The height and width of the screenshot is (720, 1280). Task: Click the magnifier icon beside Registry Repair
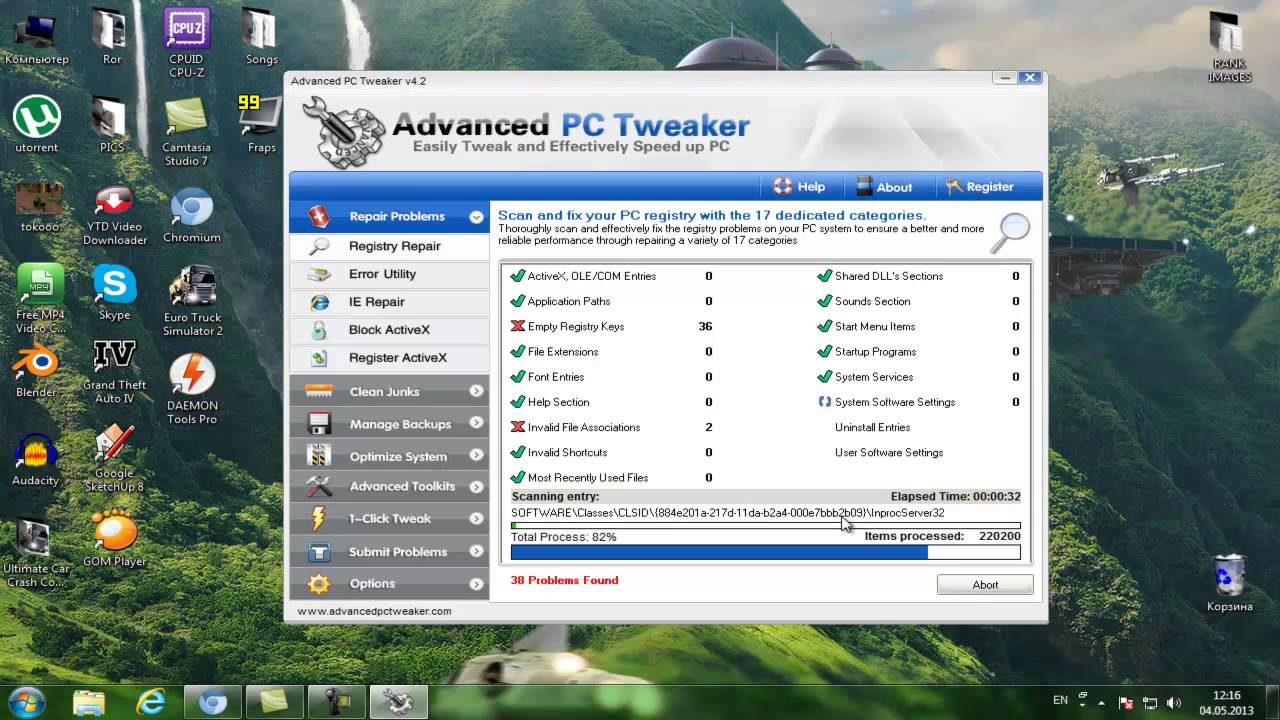pyautogui.click(x=319, y=246)
